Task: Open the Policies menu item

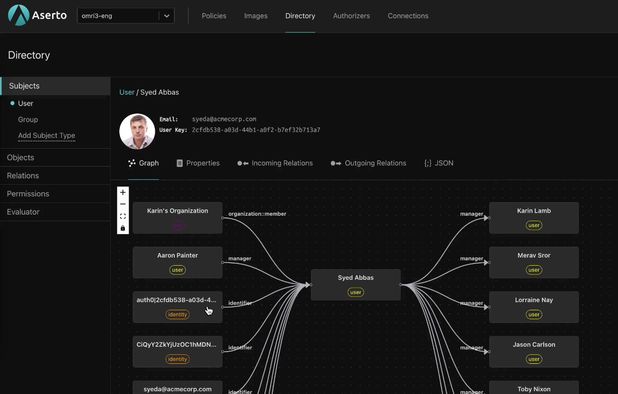Action: tap(214, 16)
